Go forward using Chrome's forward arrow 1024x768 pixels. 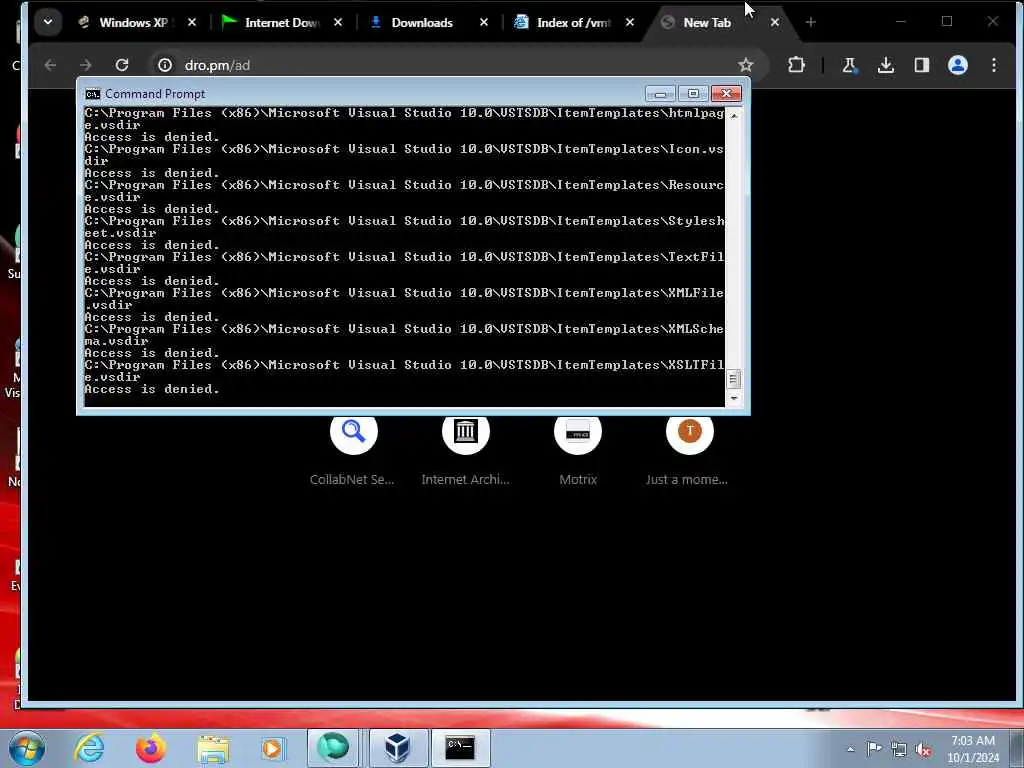coord(86,65)
